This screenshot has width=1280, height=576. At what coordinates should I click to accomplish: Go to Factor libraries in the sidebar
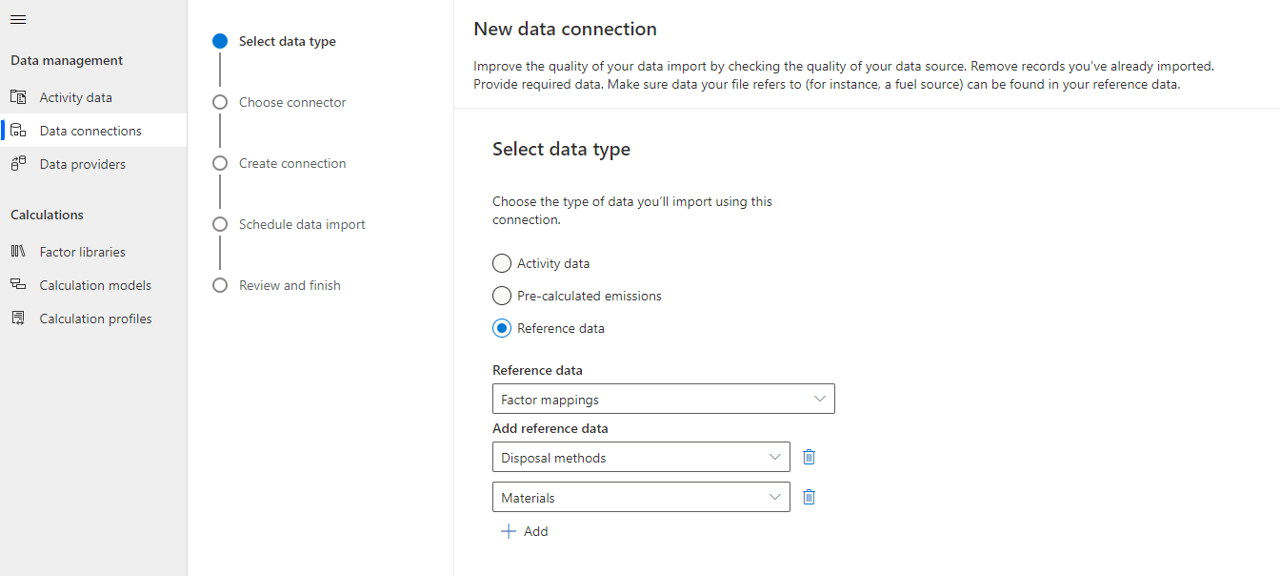tap(82, 252)
